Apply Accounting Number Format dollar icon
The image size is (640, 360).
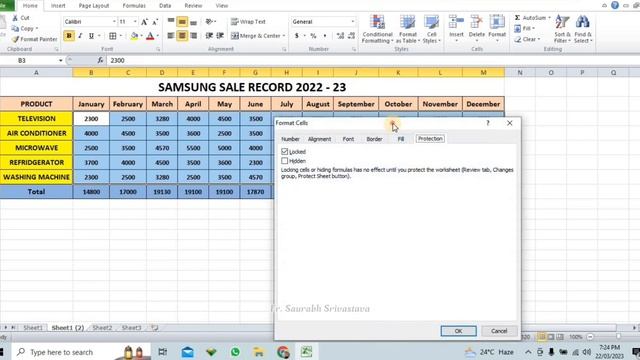(297, 36)
